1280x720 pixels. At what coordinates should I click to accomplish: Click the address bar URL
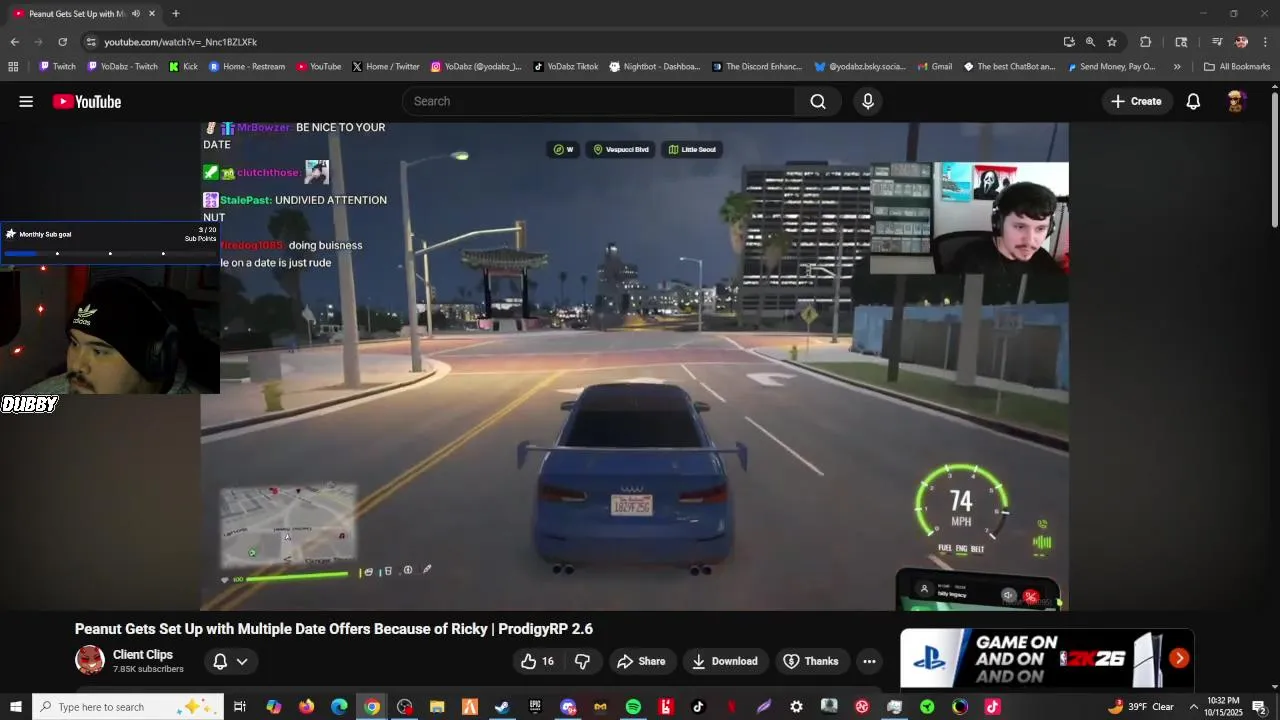coord(181,42)
